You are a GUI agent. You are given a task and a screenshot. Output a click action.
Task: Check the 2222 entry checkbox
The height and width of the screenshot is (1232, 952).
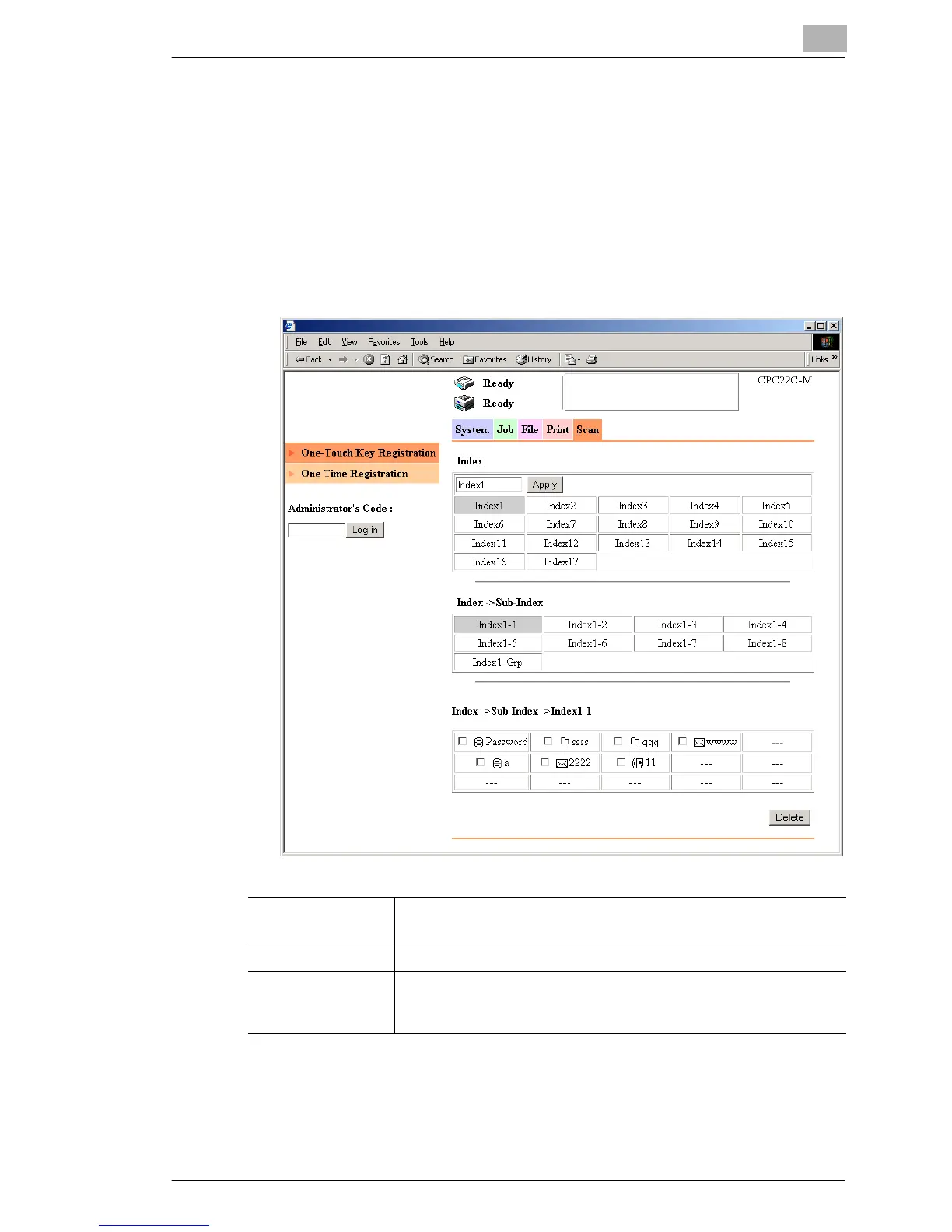545,762
